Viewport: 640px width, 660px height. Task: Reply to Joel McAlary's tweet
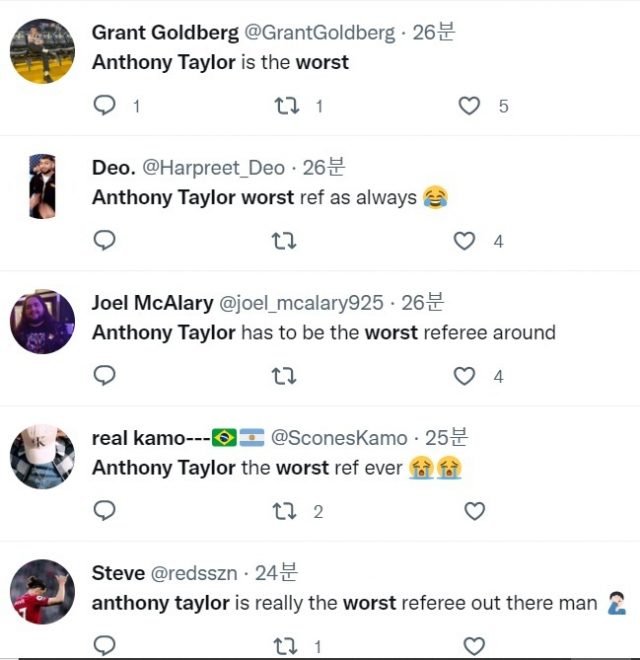(x=104, y=376)
